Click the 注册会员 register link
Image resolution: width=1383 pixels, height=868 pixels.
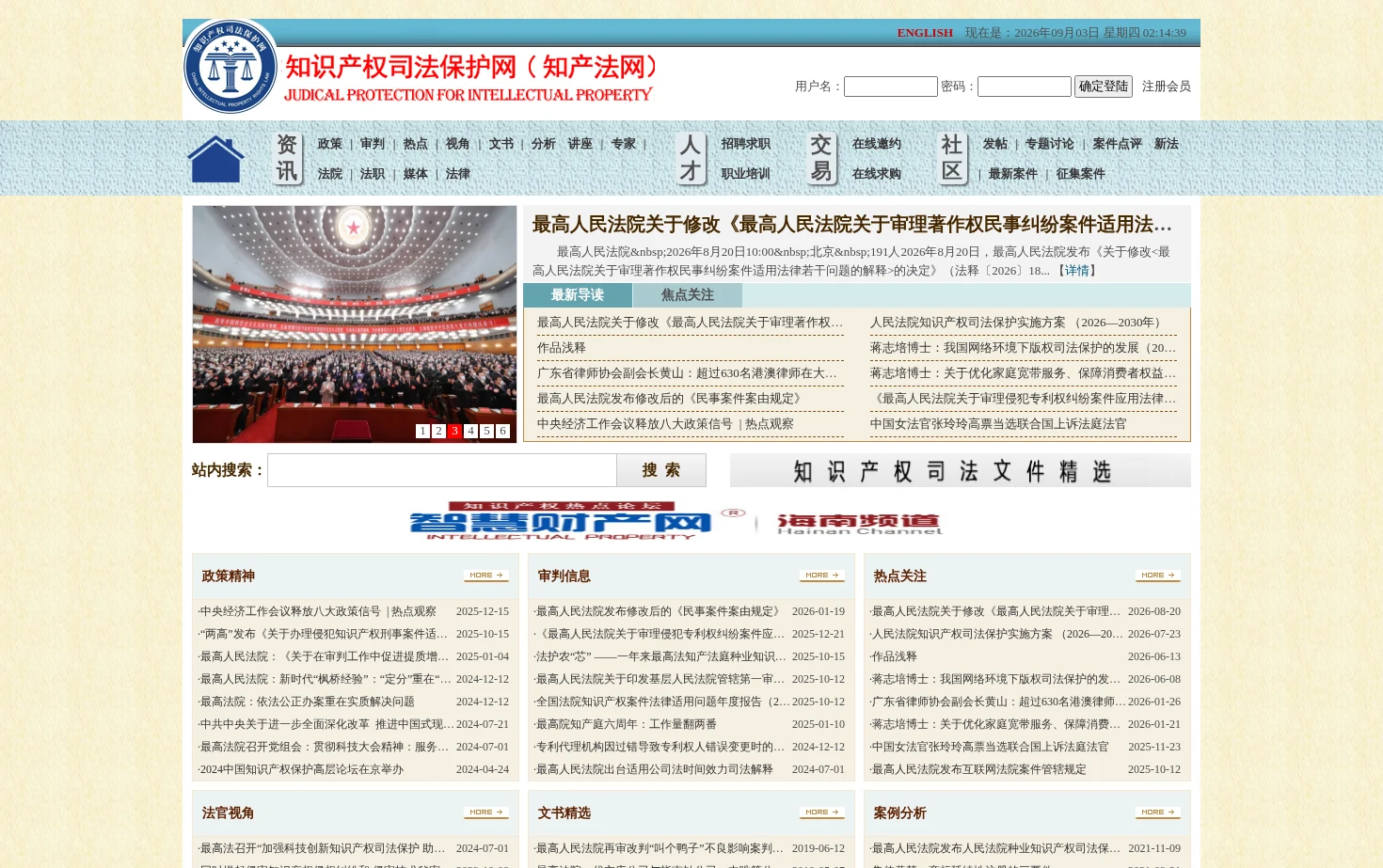[x=1167, y=87]
